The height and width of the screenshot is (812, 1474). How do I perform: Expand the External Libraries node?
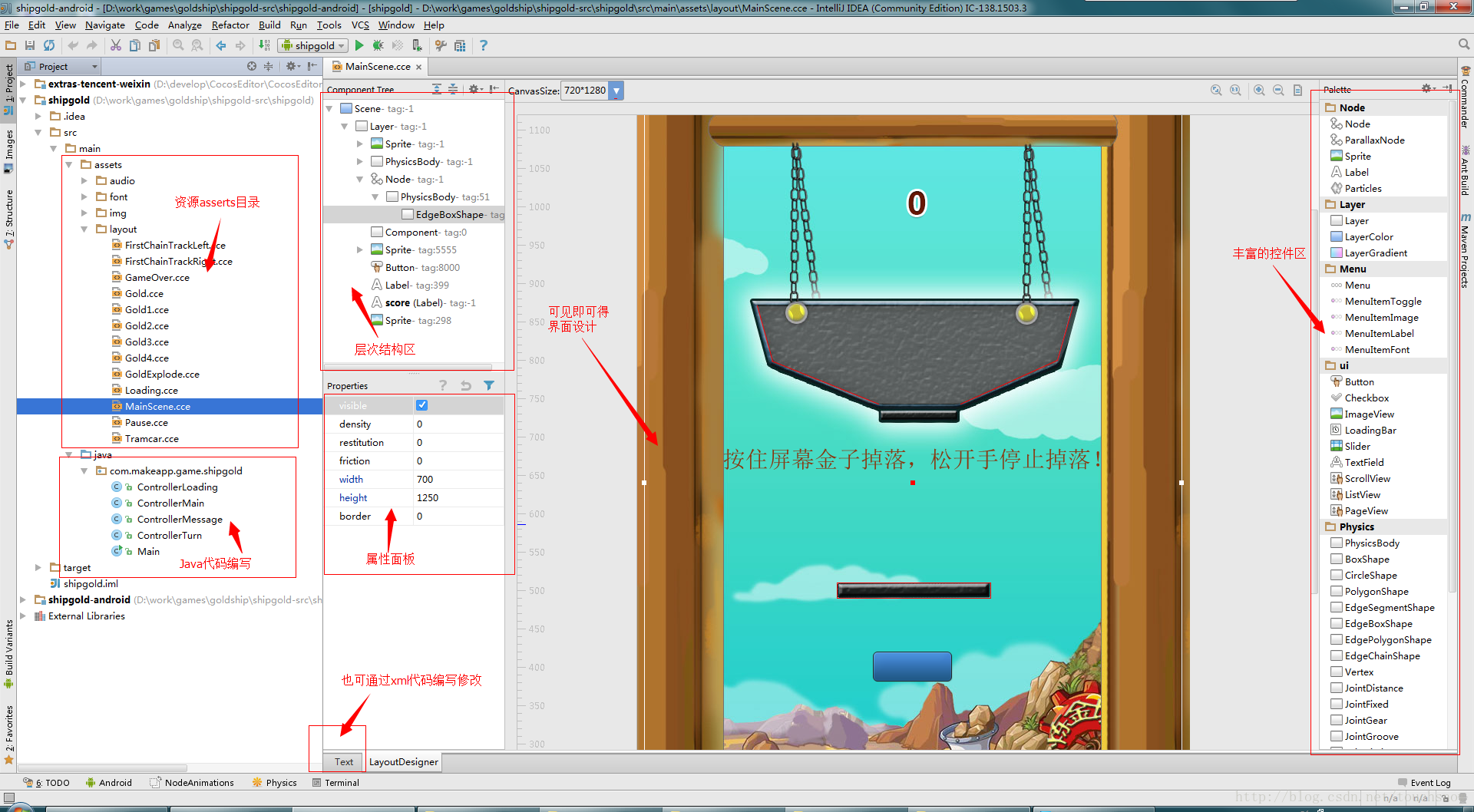pos(23,616)
